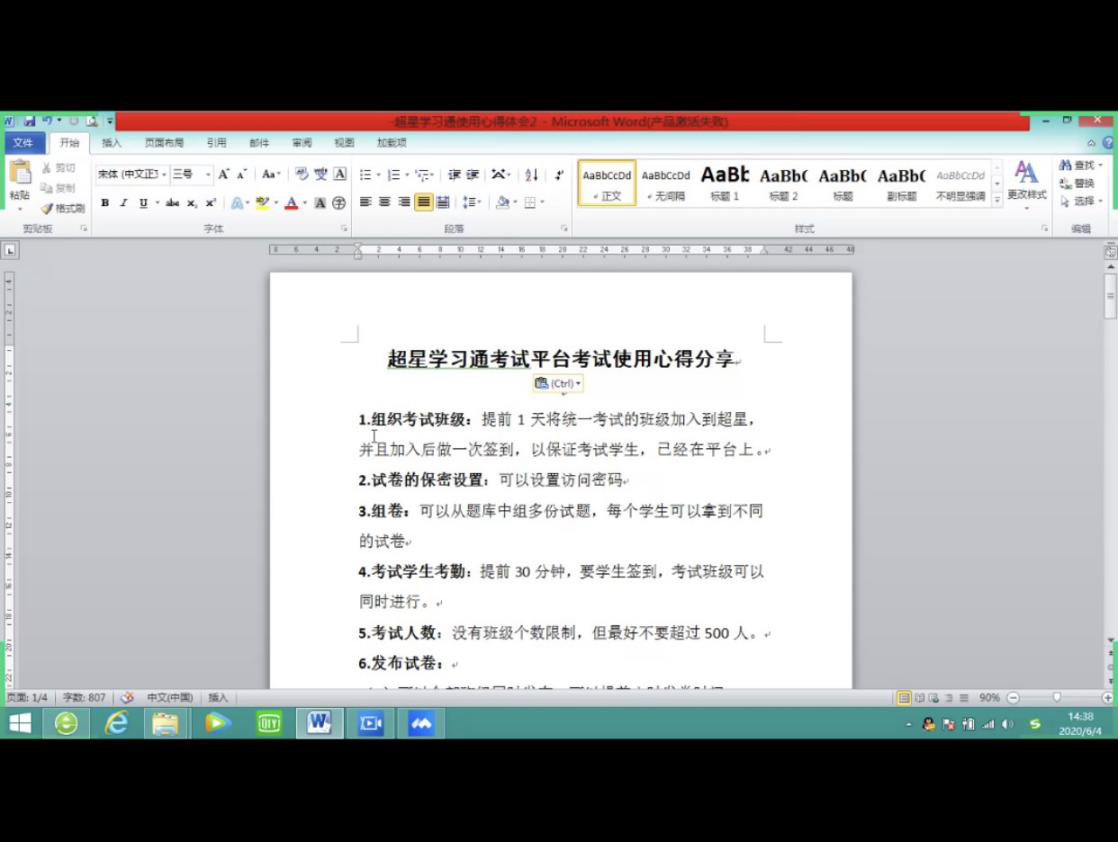Toggle the justify alignment button
The height and width of the screenshot is (842, 1118).
424,202
